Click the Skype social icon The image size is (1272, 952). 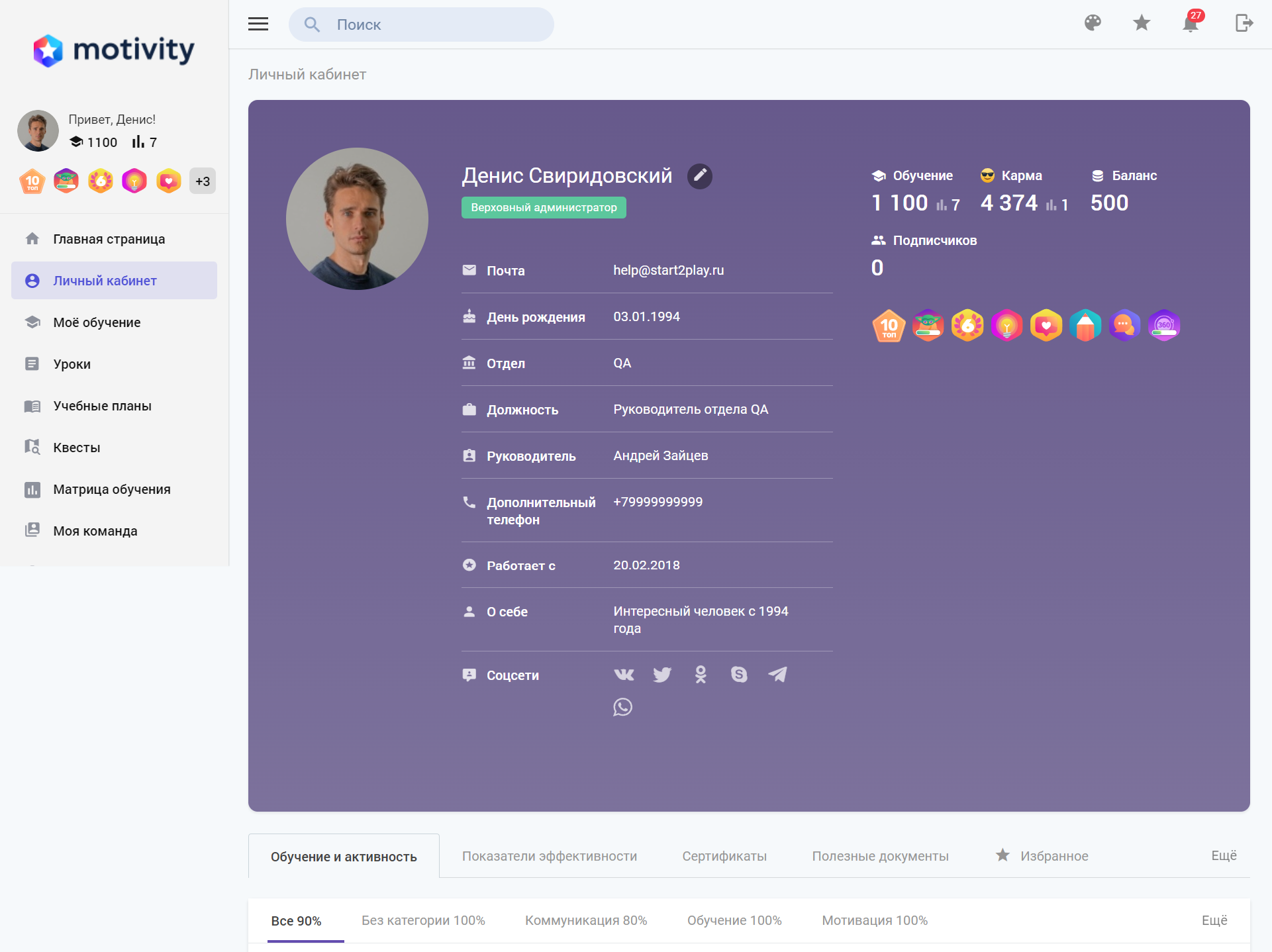(x=739, y=675)
